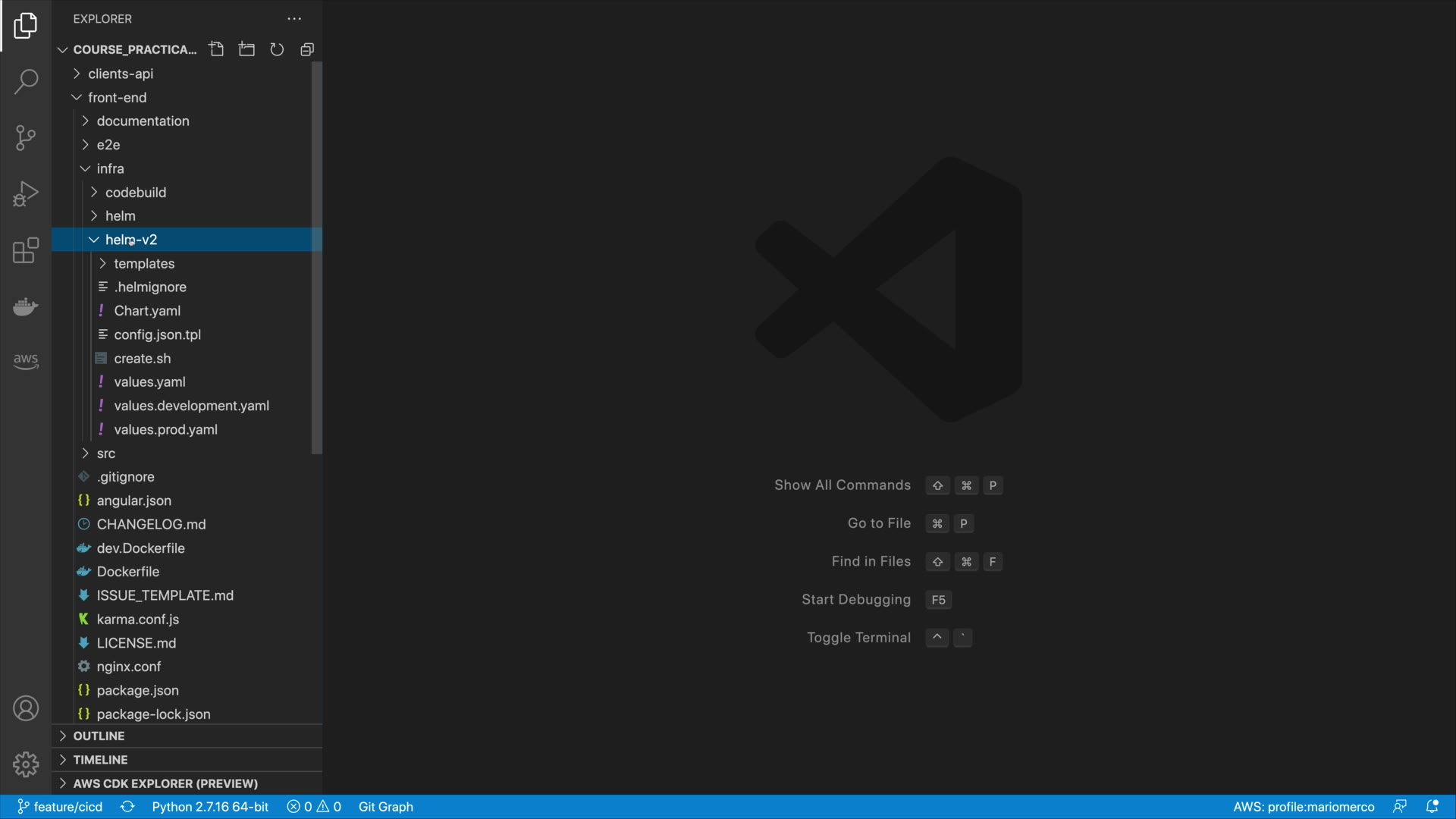Open the Explorer more actions menu
The image size is (1456, 819).
(x=294, y=19)
